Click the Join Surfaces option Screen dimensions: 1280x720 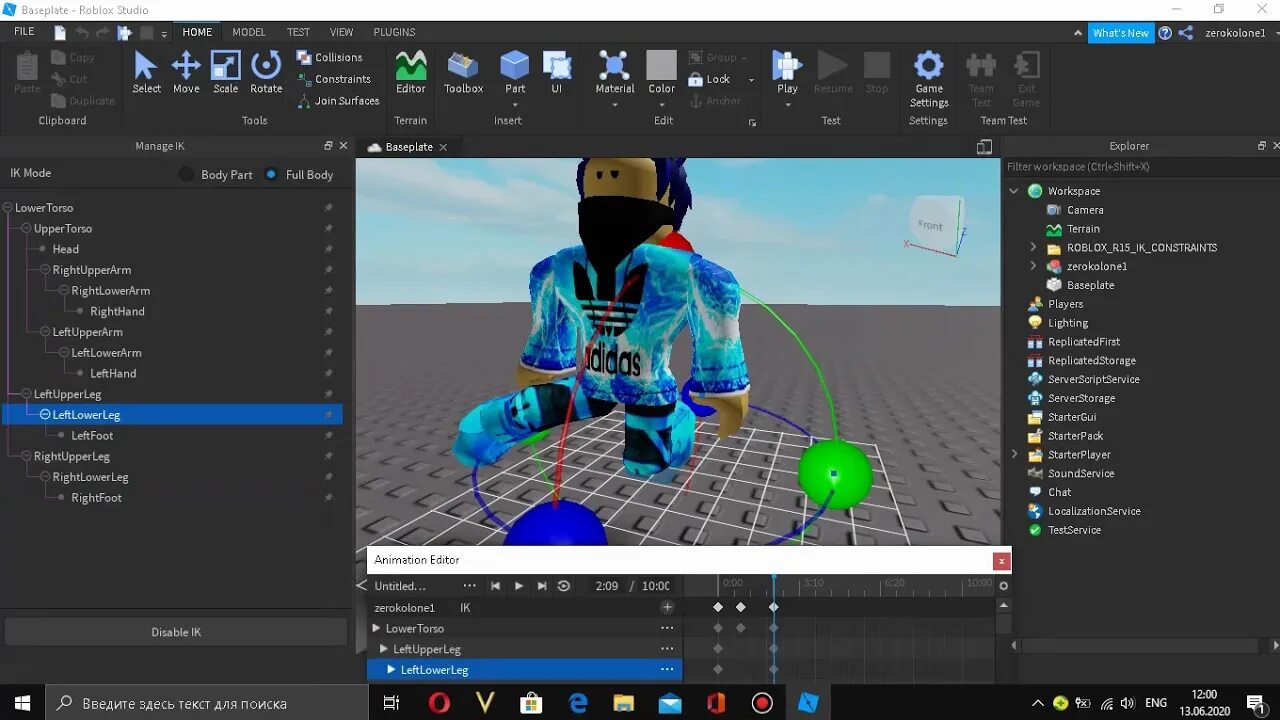(338, 101)
